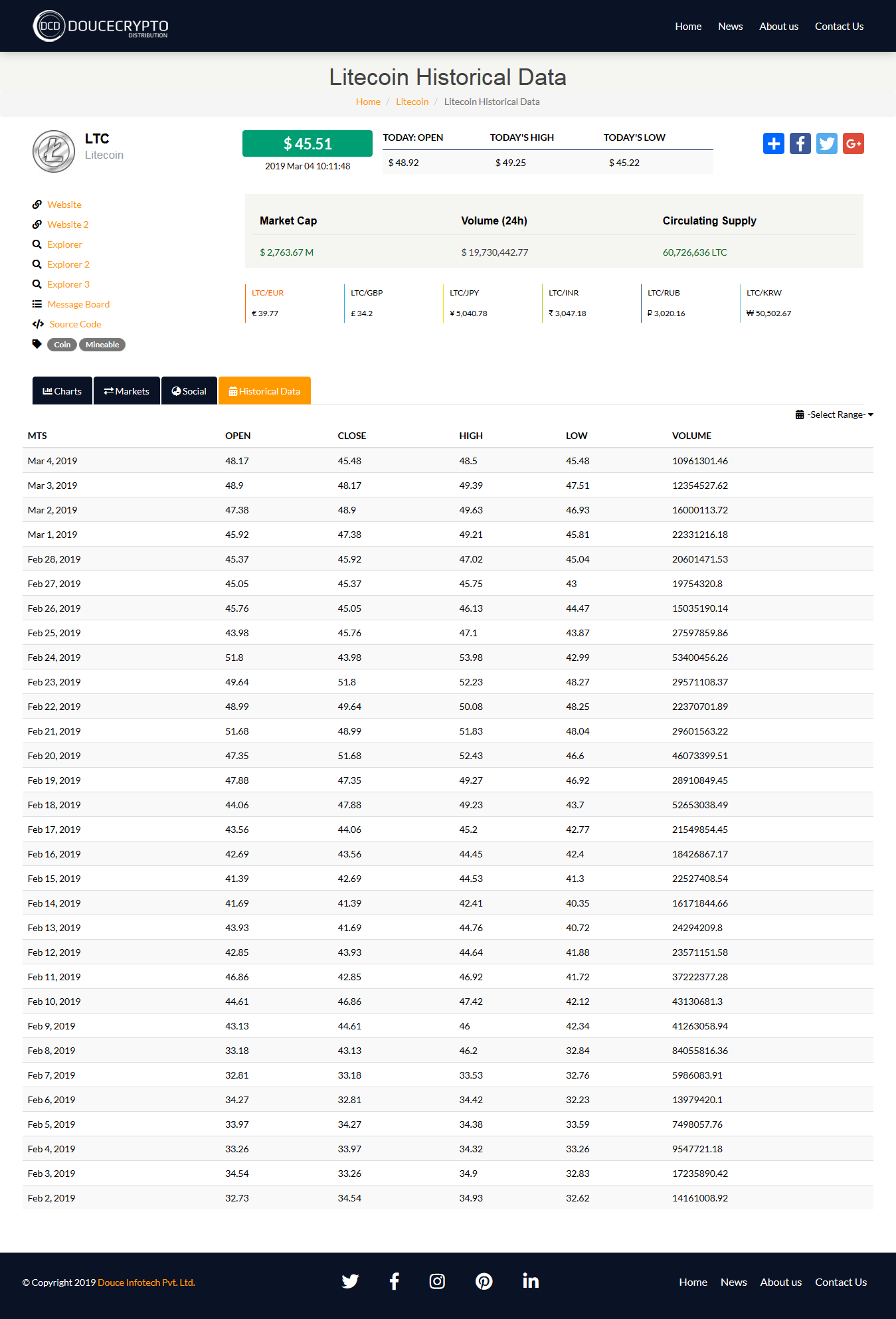Viewport: 896px width, 1319px height.
Task: Click the LTC/GBP pair label
Action: pos(367,293)
